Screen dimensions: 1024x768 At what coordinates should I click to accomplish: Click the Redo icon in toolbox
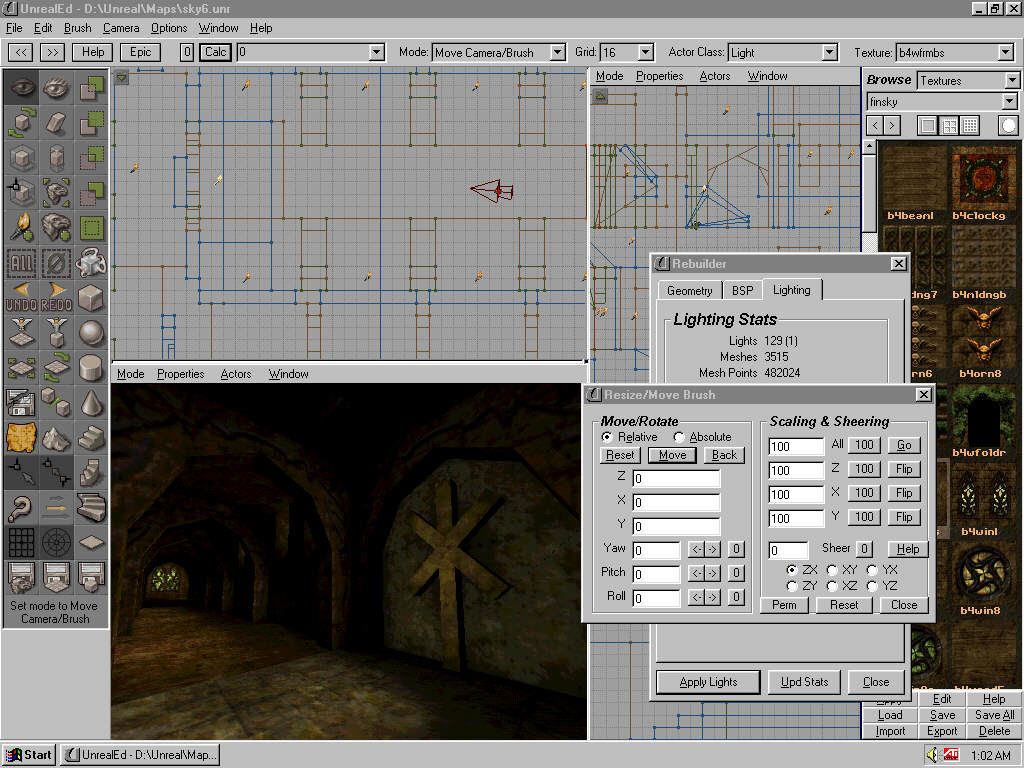(x=56, y=297)
